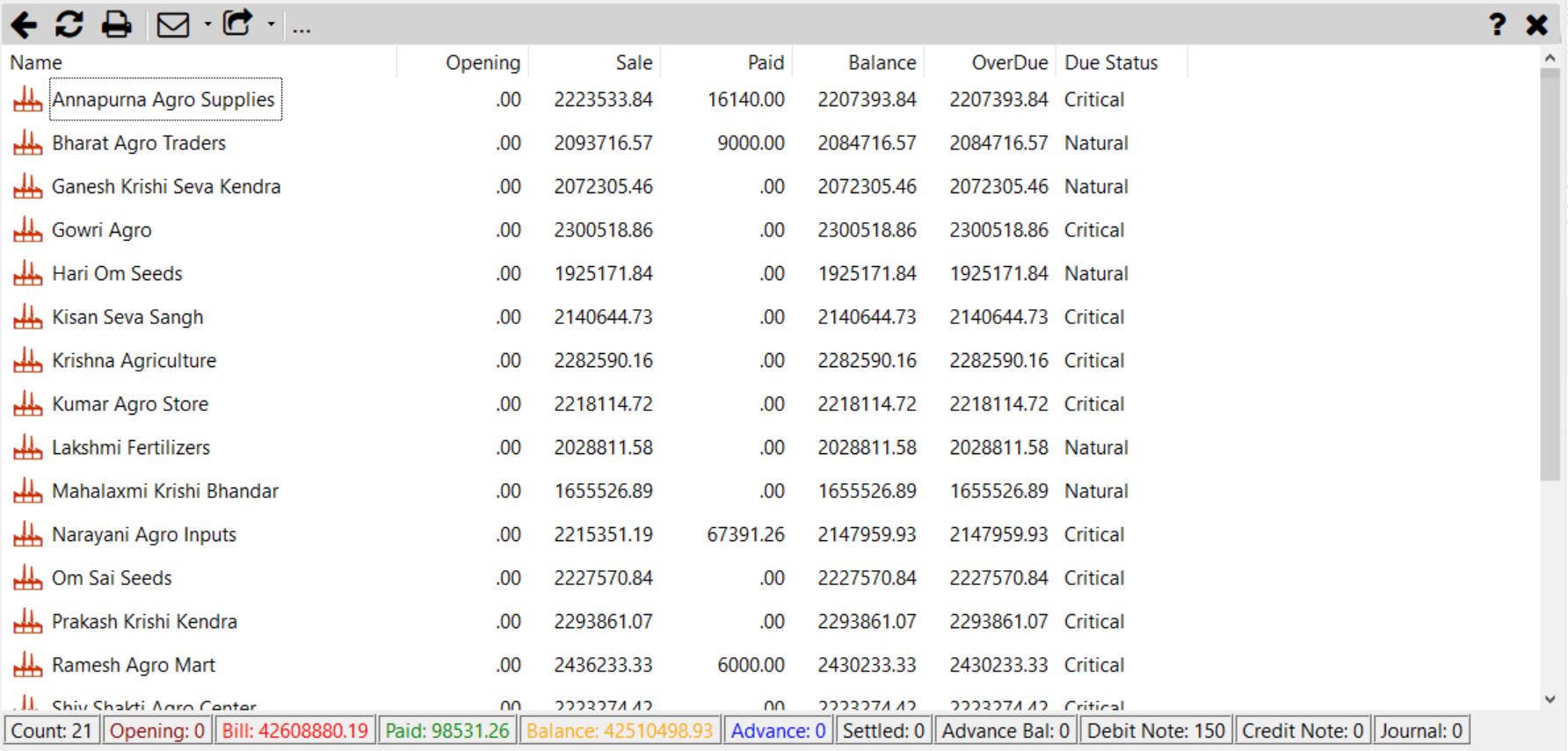The width and height of the screenshot is (1568, 751).
Task: Click the back arrow icon
Action: (24, 25)
